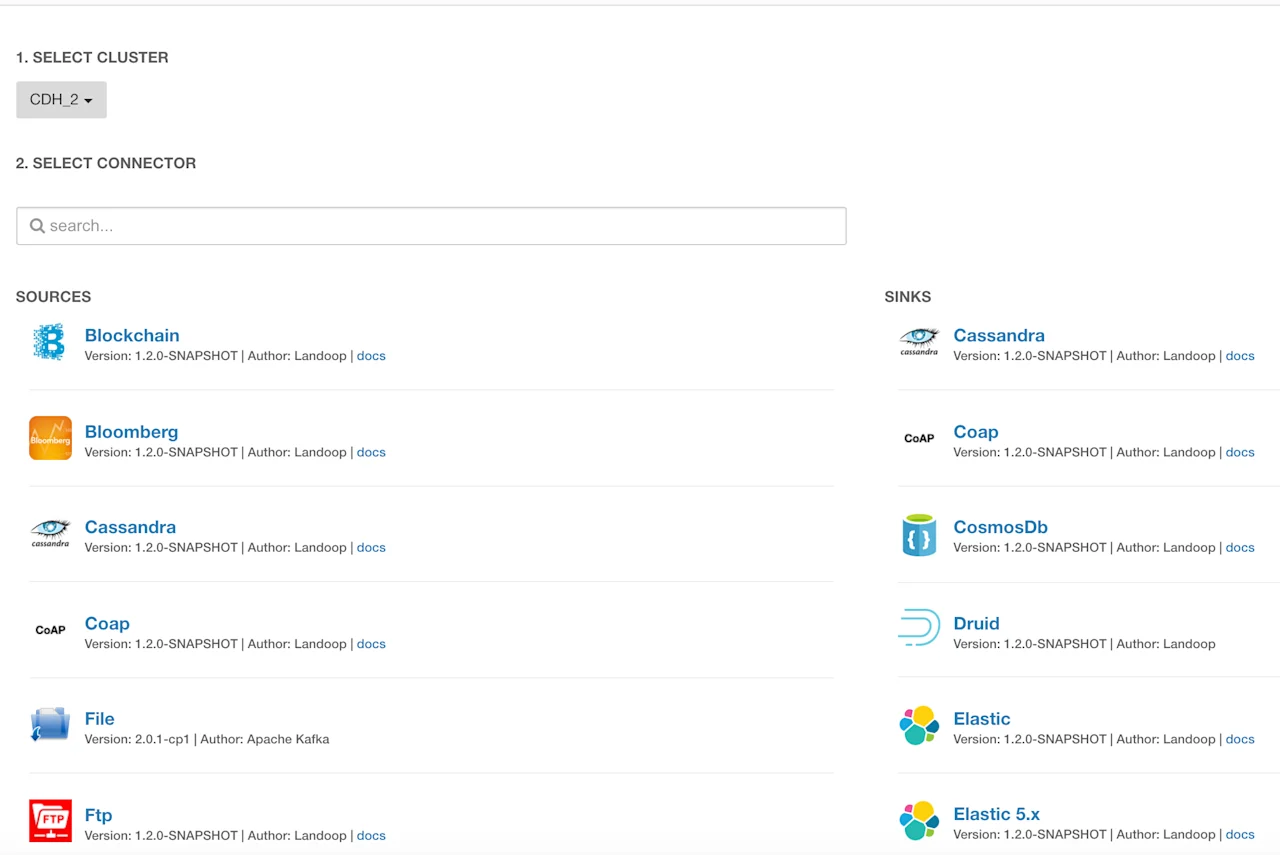
Task: Click the Elastic 5.x sink logo
Action: point(919,821)
